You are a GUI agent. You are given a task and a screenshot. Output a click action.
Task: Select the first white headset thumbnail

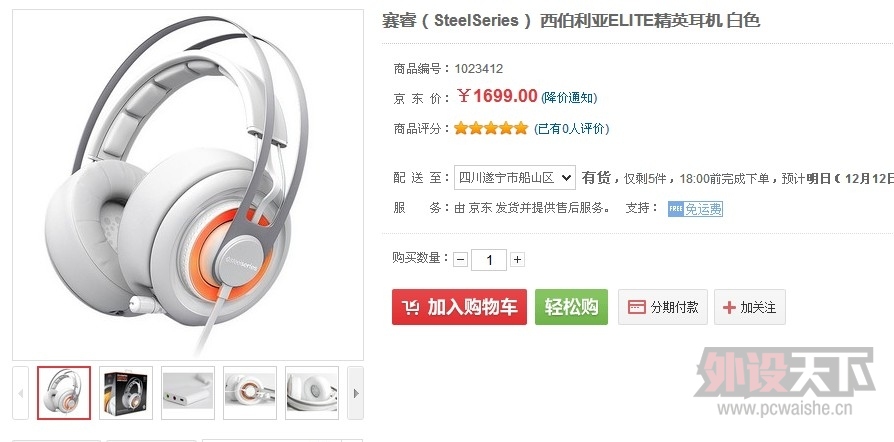tap(64, 393)
